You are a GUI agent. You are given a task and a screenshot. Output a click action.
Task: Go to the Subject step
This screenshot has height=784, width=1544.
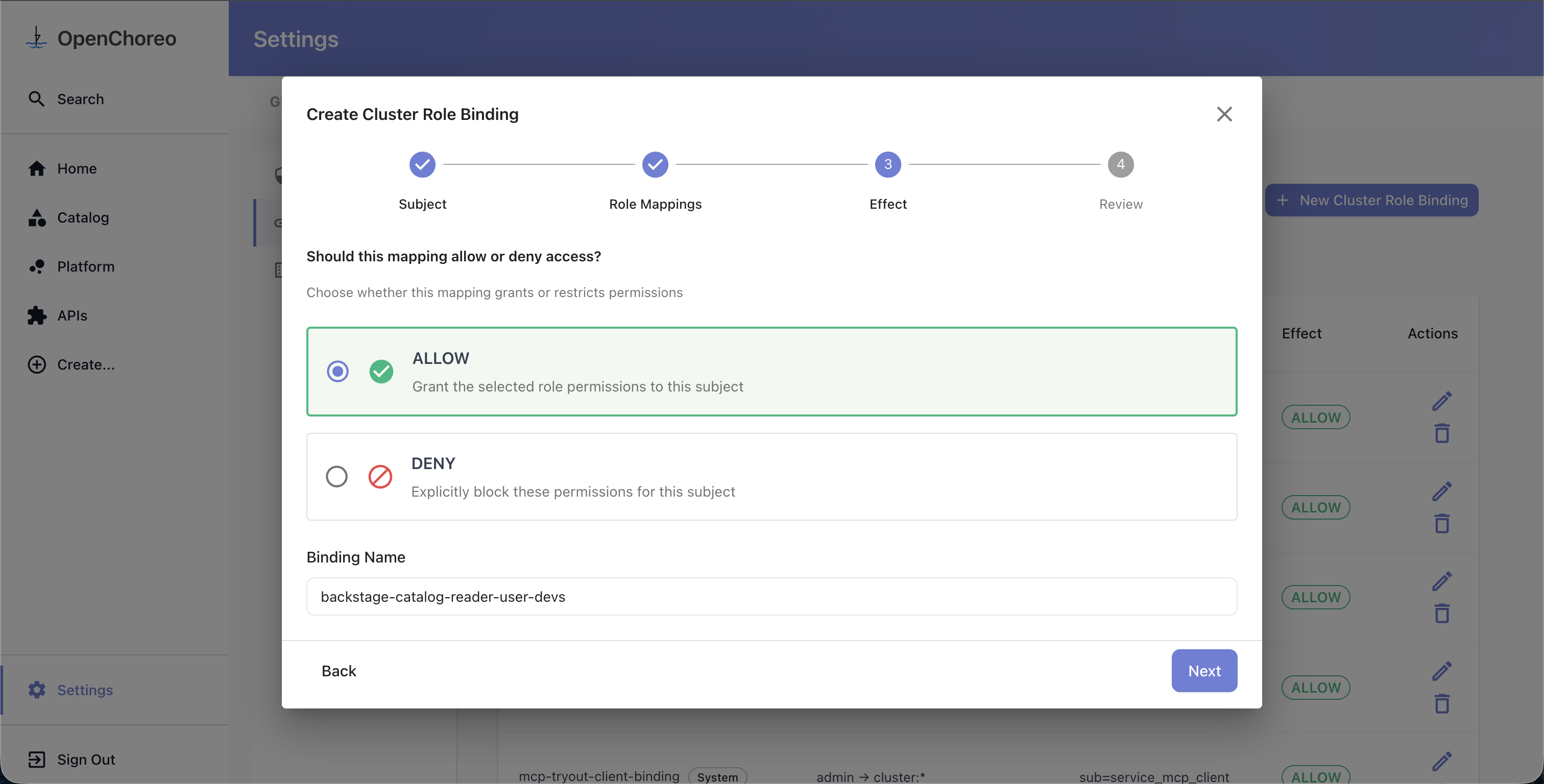(x=422, y=165)
